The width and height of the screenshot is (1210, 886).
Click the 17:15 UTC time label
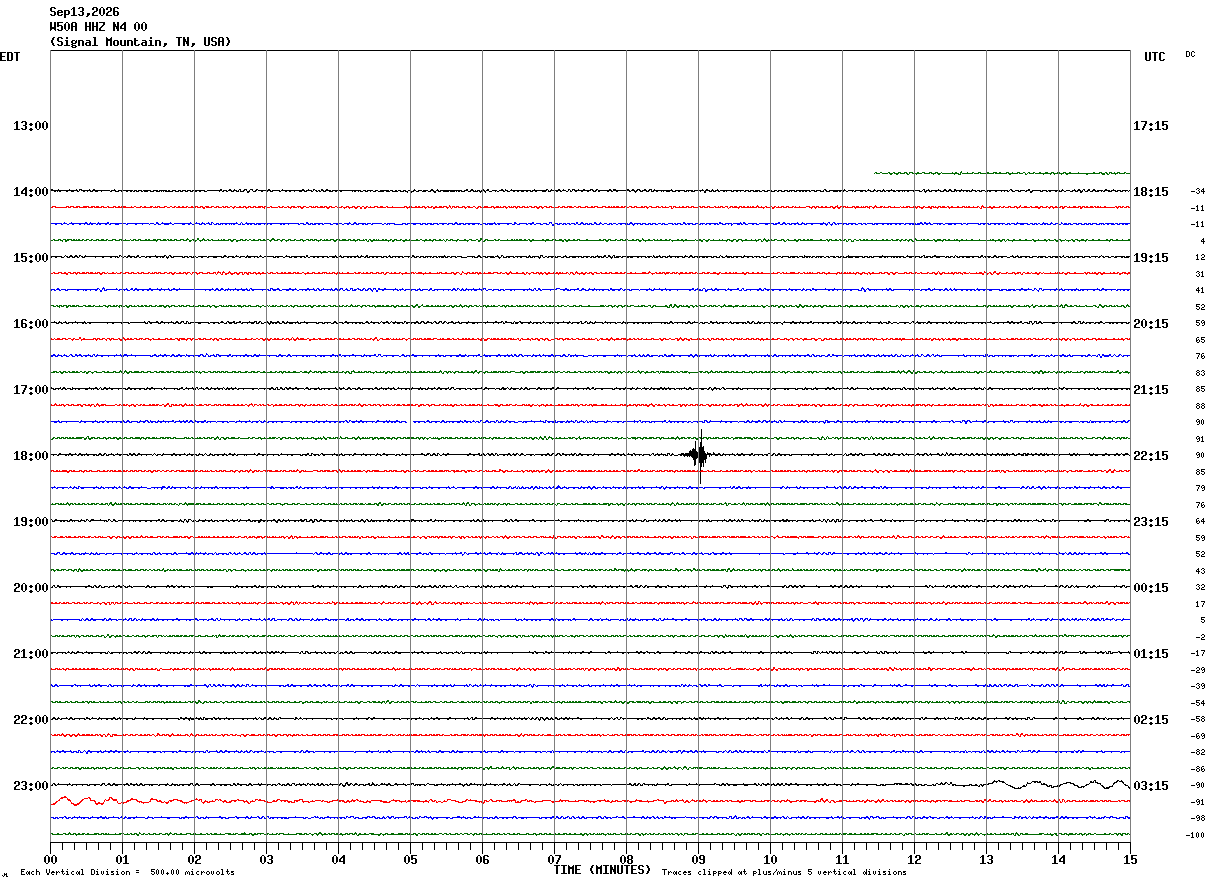tap(1151, 126)
